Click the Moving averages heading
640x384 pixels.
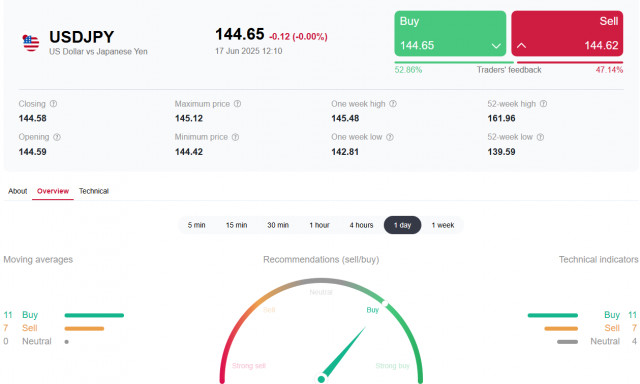38,260
